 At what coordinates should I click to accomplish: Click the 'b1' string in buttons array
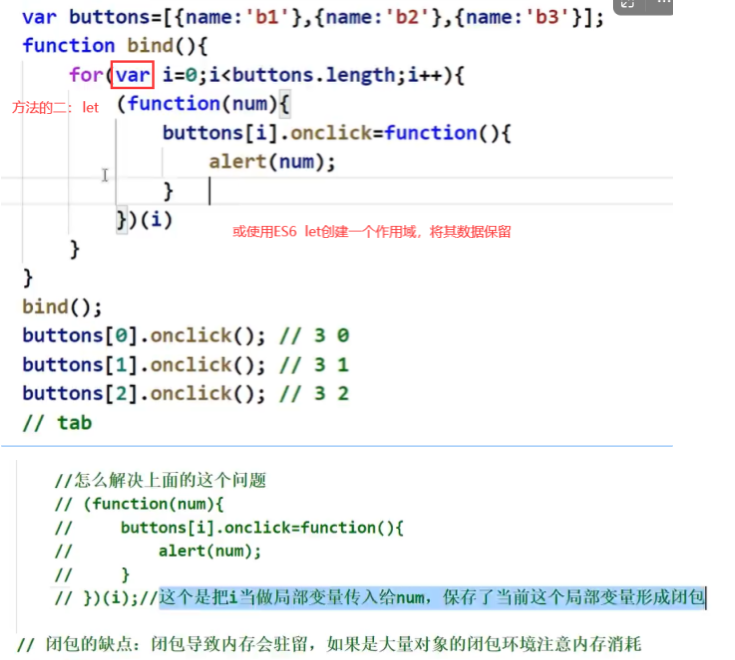(x=267, y=17)
